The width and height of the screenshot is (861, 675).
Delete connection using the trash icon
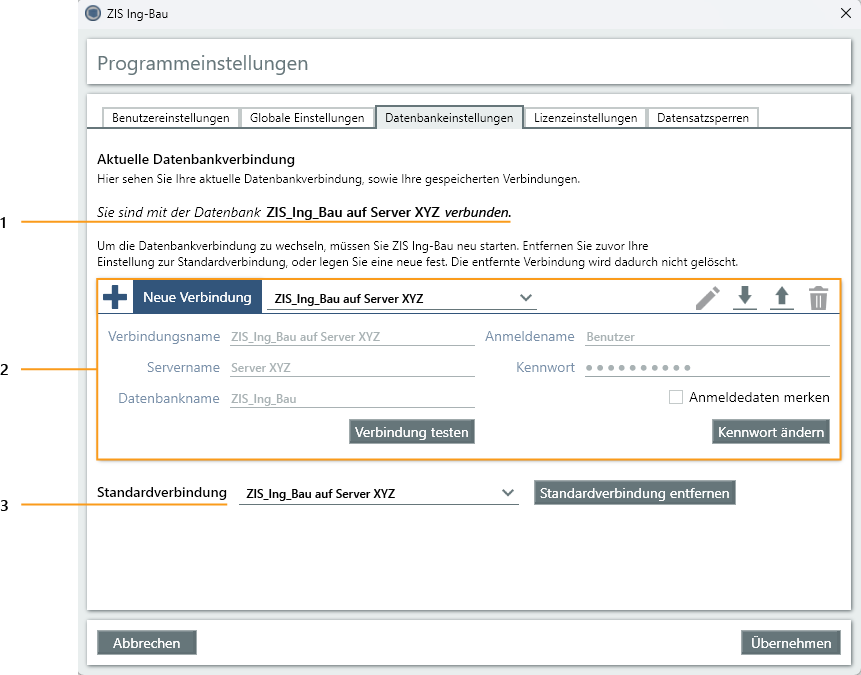click(x=819, y=298)
